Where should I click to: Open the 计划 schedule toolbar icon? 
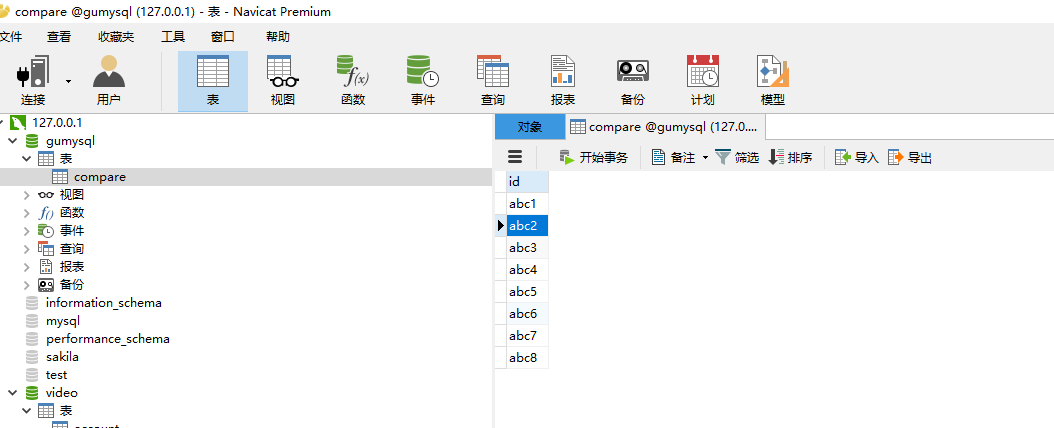[x=702, y=81]
